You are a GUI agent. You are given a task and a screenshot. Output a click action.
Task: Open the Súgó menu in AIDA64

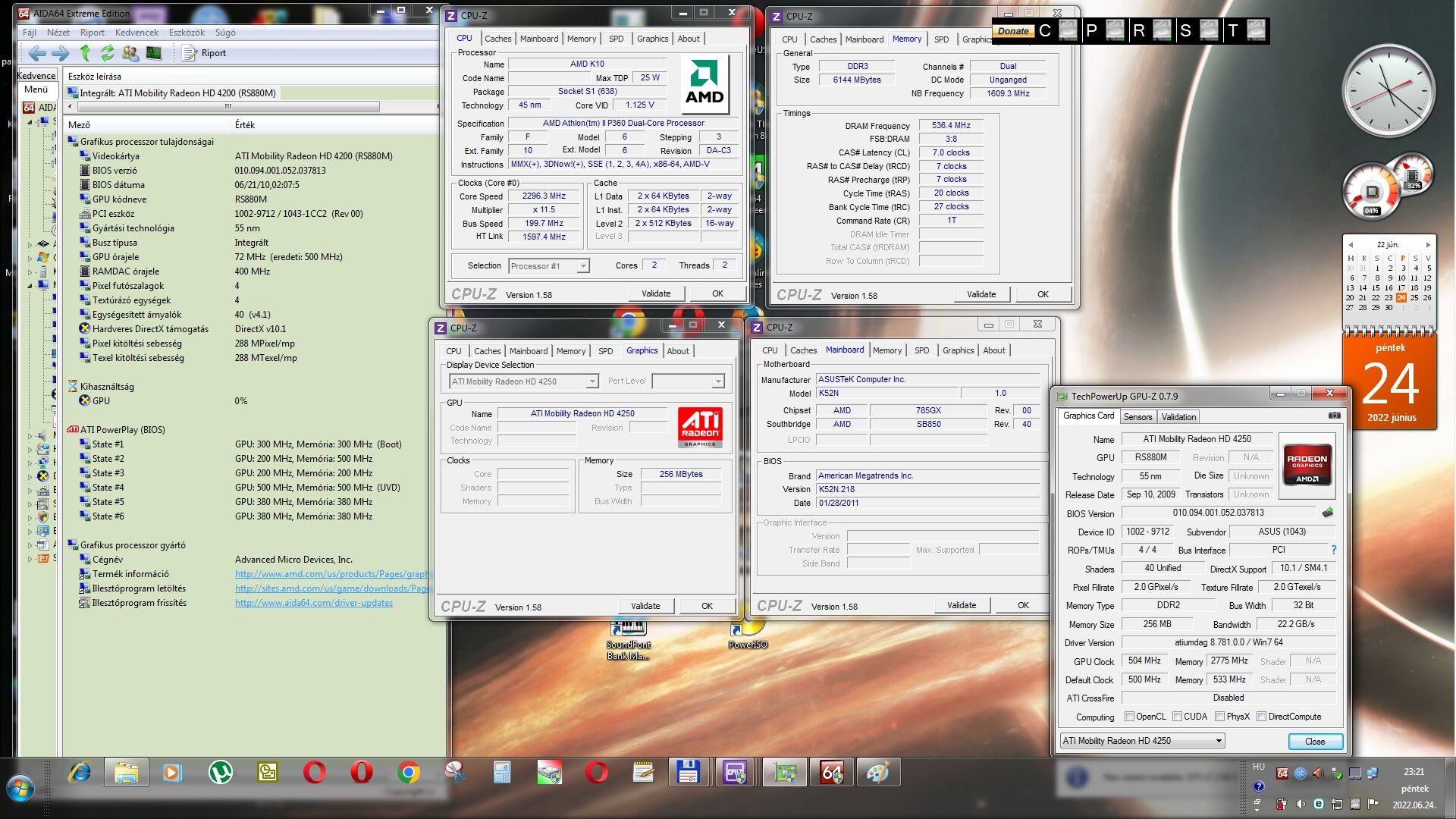(225, 33)
